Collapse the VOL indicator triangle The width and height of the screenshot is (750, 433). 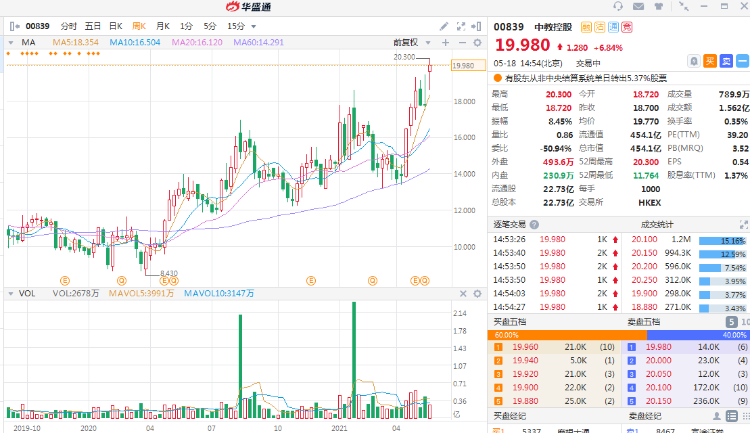coord(11,294)
